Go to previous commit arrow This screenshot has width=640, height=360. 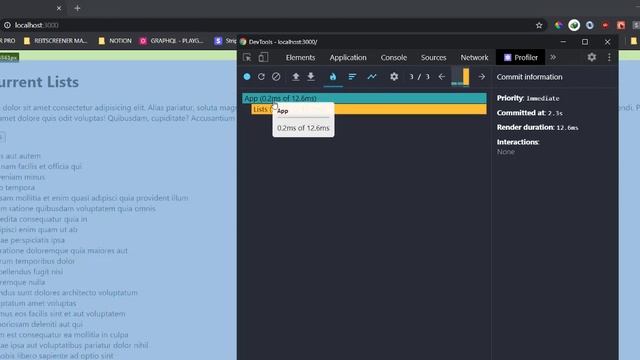442,77
